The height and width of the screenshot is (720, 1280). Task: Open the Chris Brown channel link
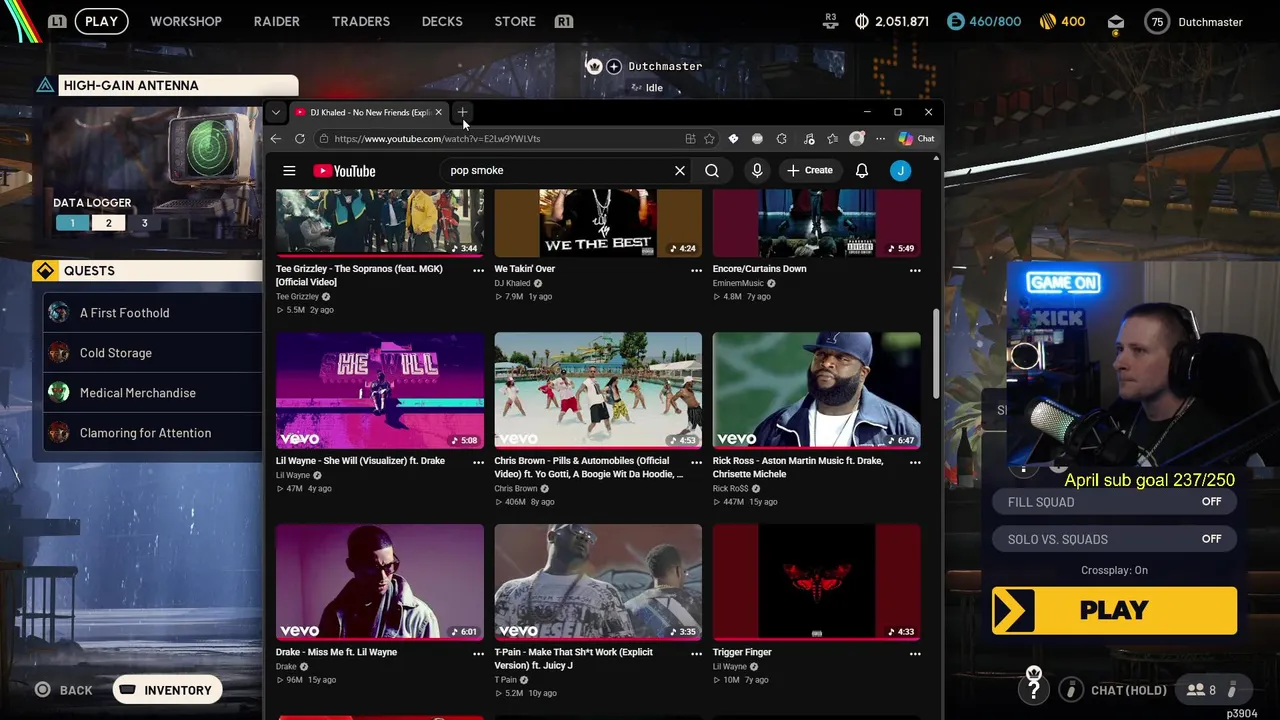point(516,488)
